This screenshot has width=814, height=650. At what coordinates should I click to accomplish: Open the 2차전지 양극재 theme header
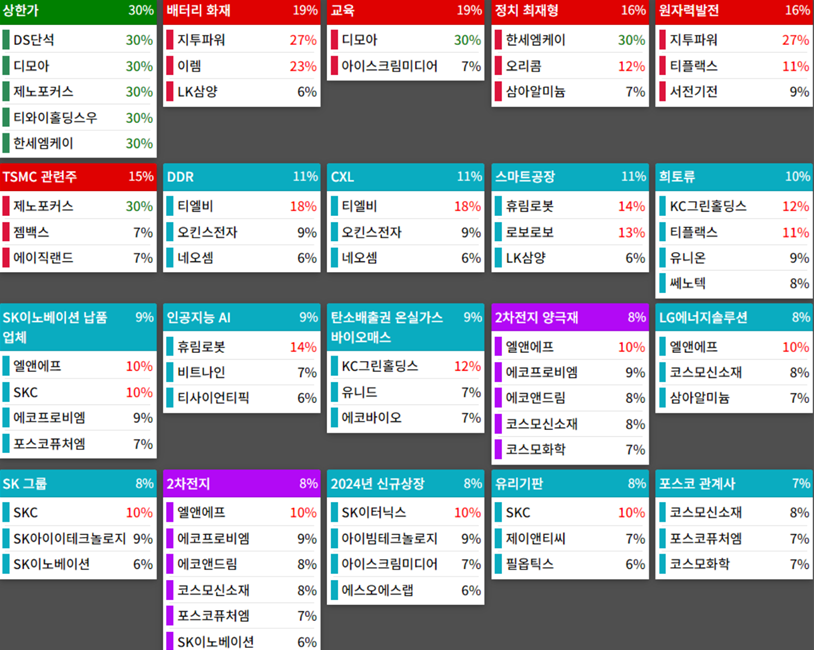pos(570,318)
